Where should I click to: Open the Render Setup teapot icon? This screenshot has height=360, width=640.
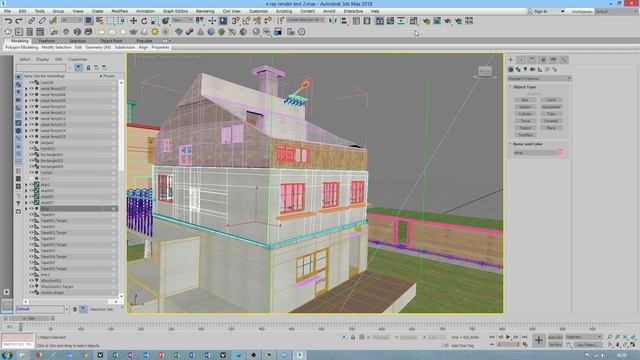pyautogui.click(x=426, y=21)
